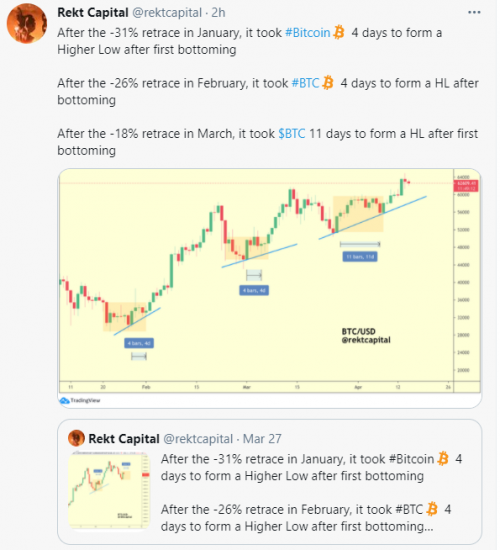Open the main BTC/USD chart image
The height and width of the screenshot is (550, 500).
pyautogui.click(x=269, y=288)
